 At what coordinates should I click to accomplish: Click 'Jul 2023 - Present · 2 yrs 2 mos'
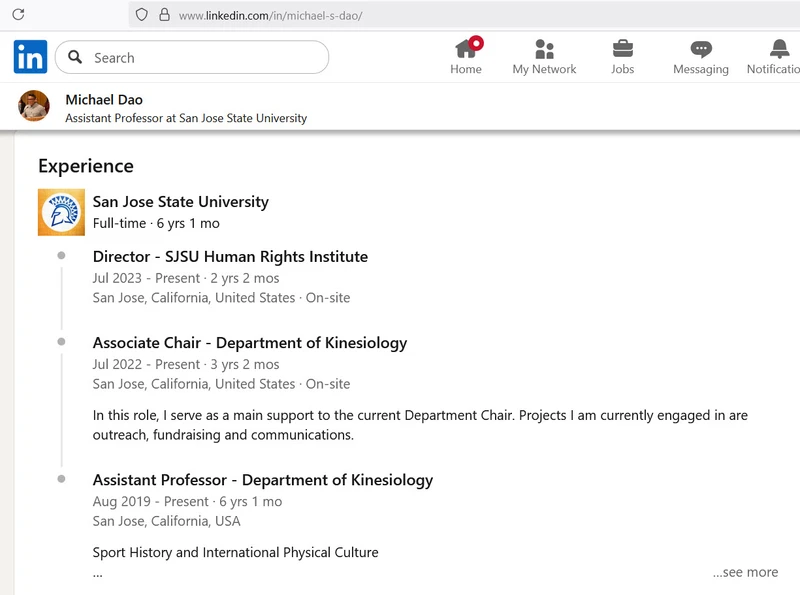tap(186, 278)
